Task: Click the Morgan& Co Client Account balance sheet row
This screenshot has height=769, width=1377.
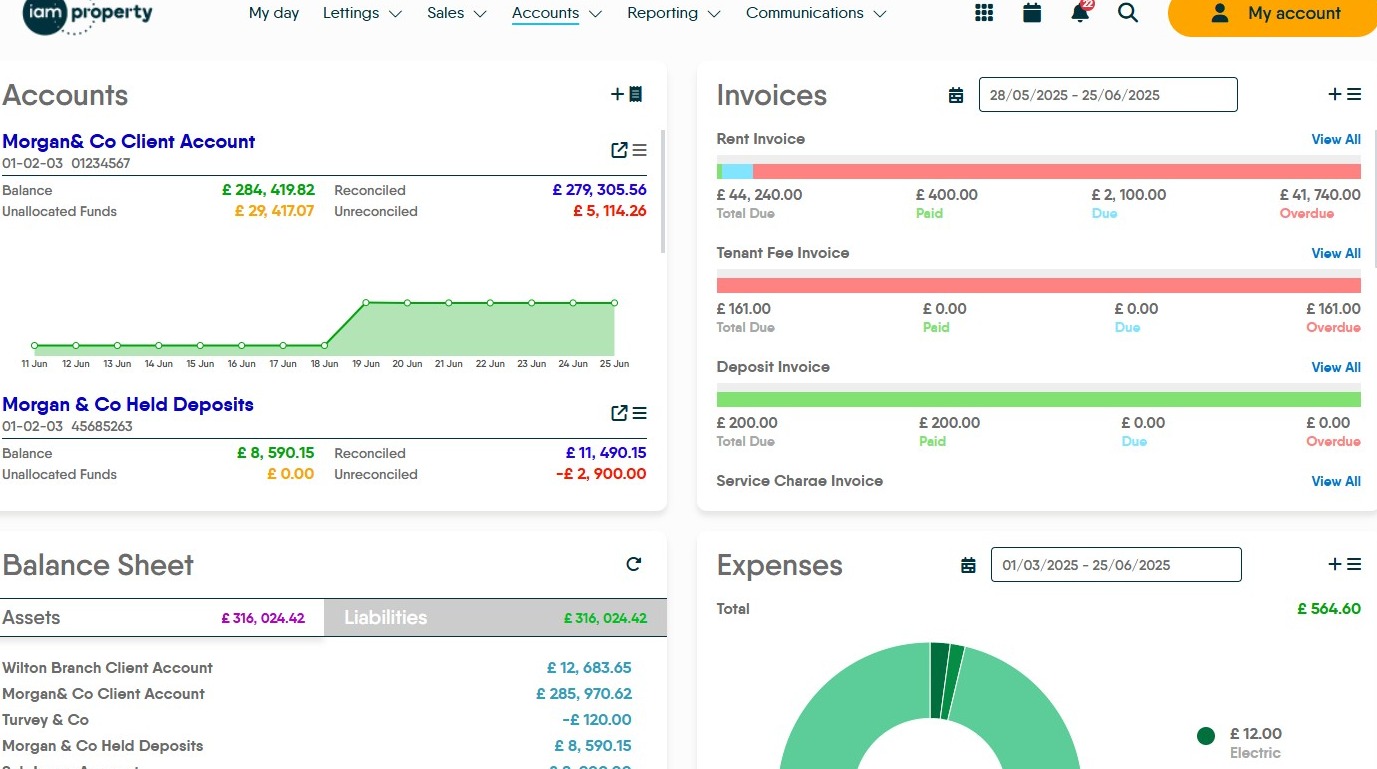Action: [x=317, y=694]
